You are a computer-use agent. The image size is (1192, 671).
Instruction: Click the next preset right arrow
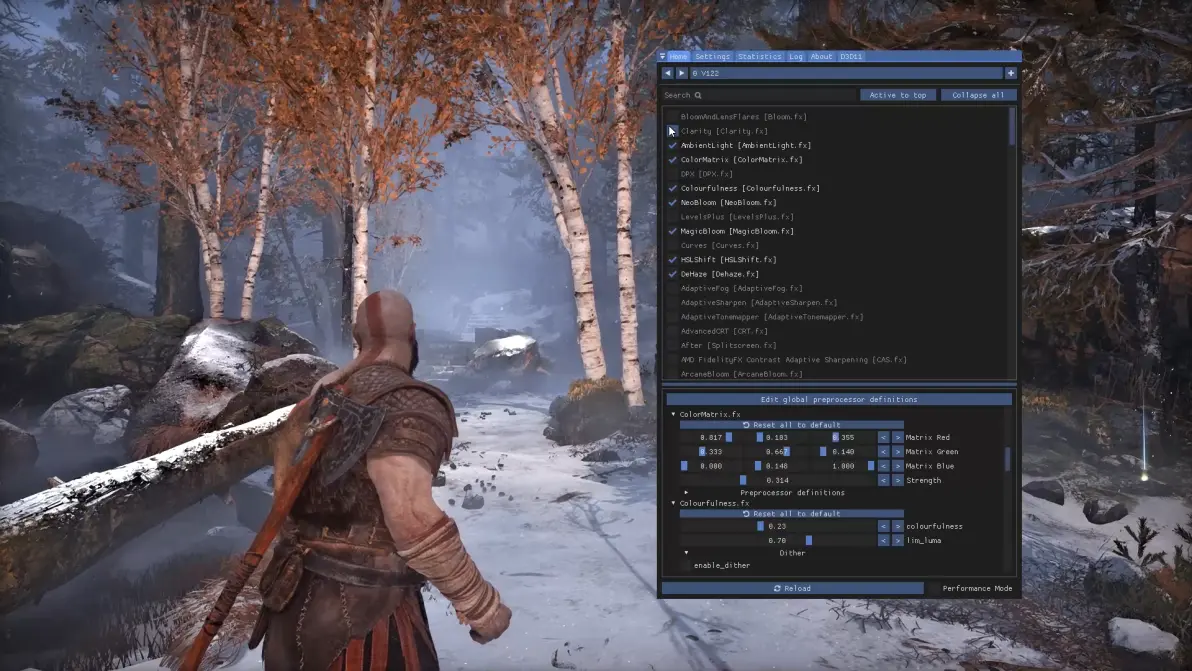point(682,73)
